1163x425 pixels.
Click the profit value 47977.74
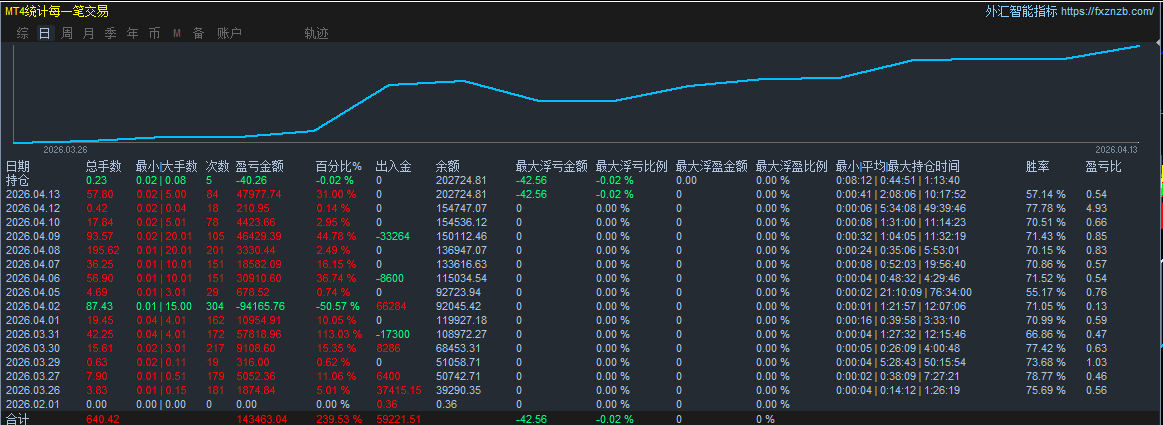click(259, 194)
